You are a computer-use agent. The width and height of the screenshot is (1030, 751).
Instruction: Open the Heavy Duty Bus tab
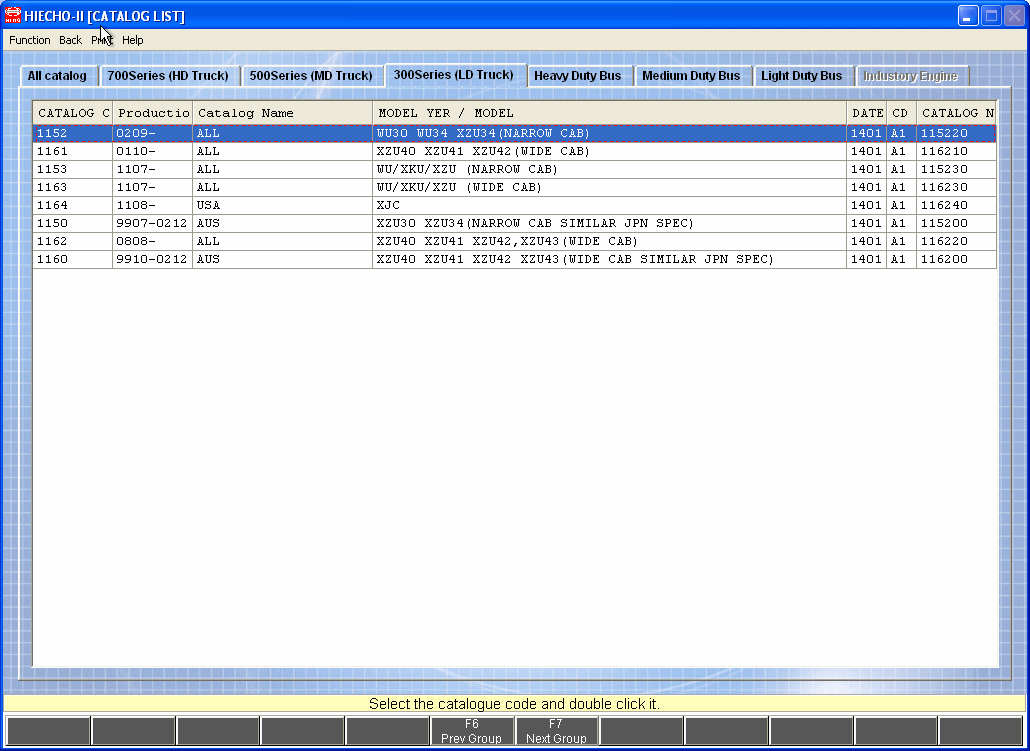(x=577, y=76)
